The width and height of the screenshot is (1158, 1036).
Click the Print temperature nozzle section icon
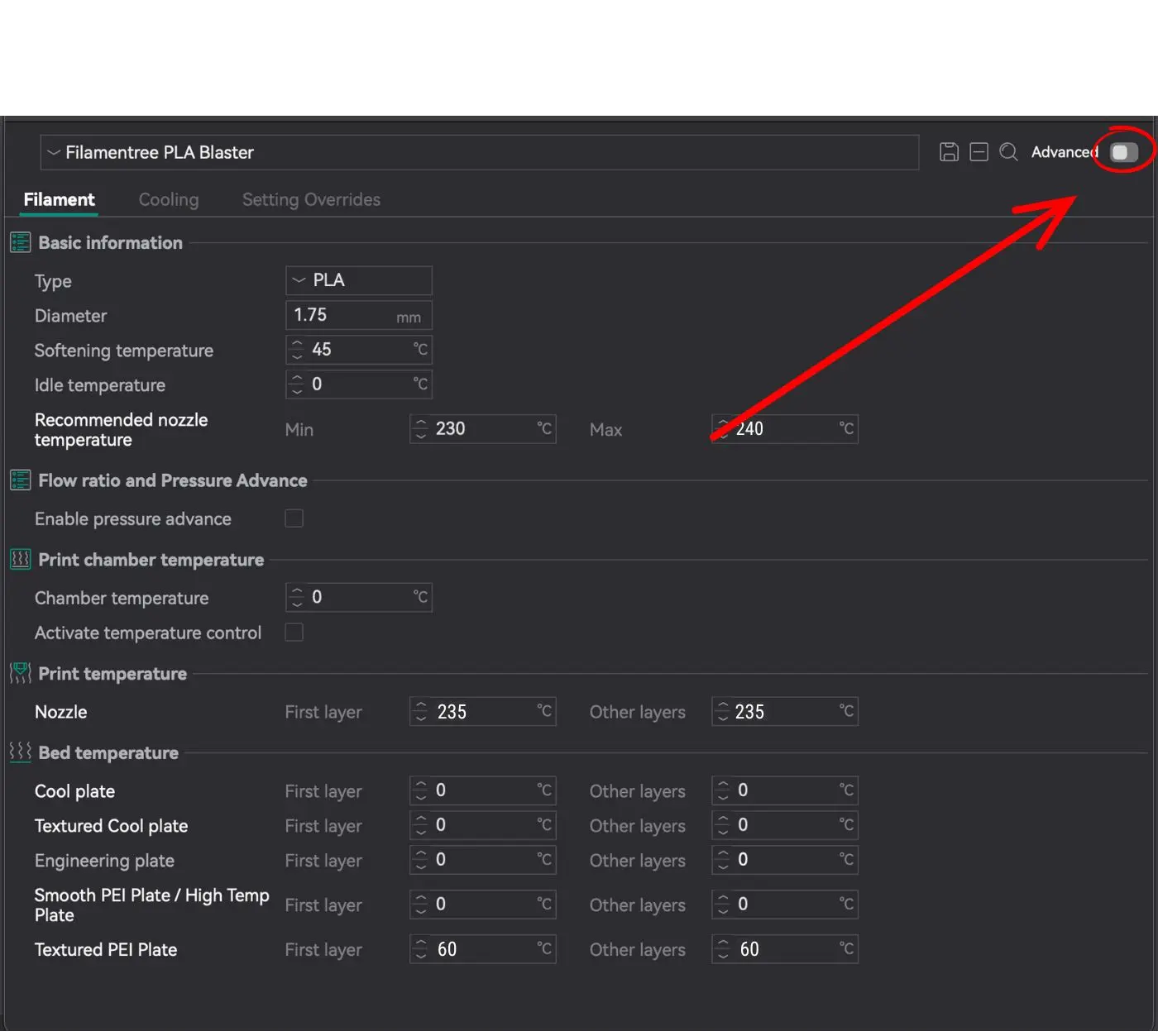20,673
